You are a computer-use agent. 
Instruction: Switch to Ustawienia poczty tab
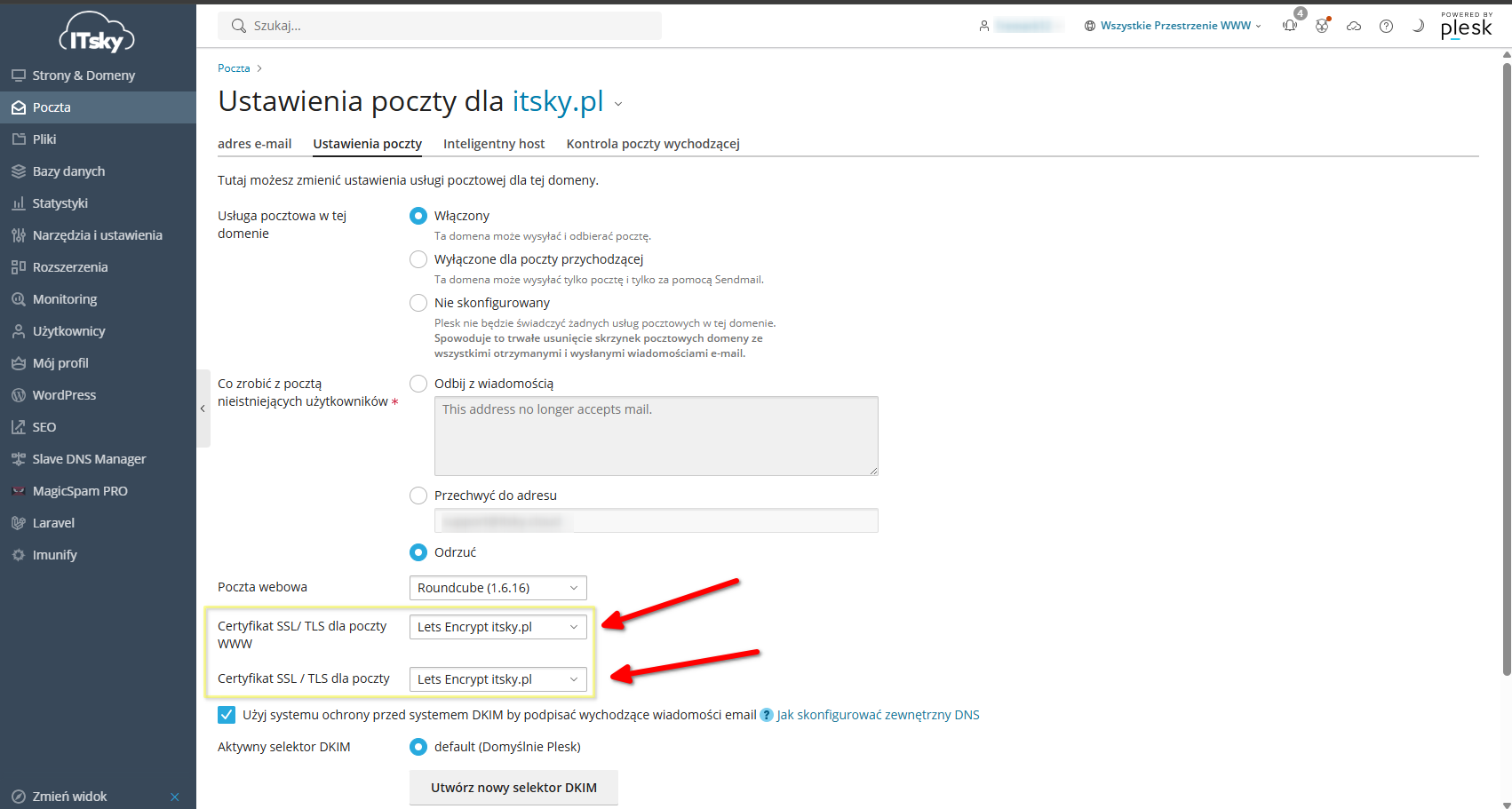(368, 144)
